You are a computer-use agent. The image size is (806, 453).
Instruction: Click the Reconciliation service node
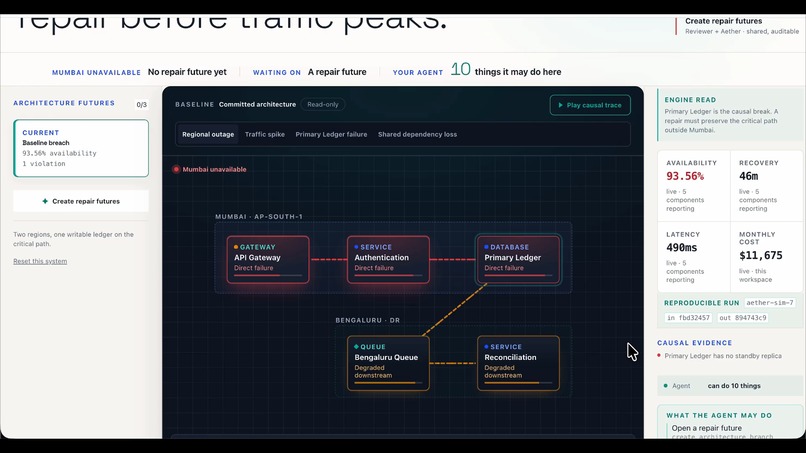point(518,363)
